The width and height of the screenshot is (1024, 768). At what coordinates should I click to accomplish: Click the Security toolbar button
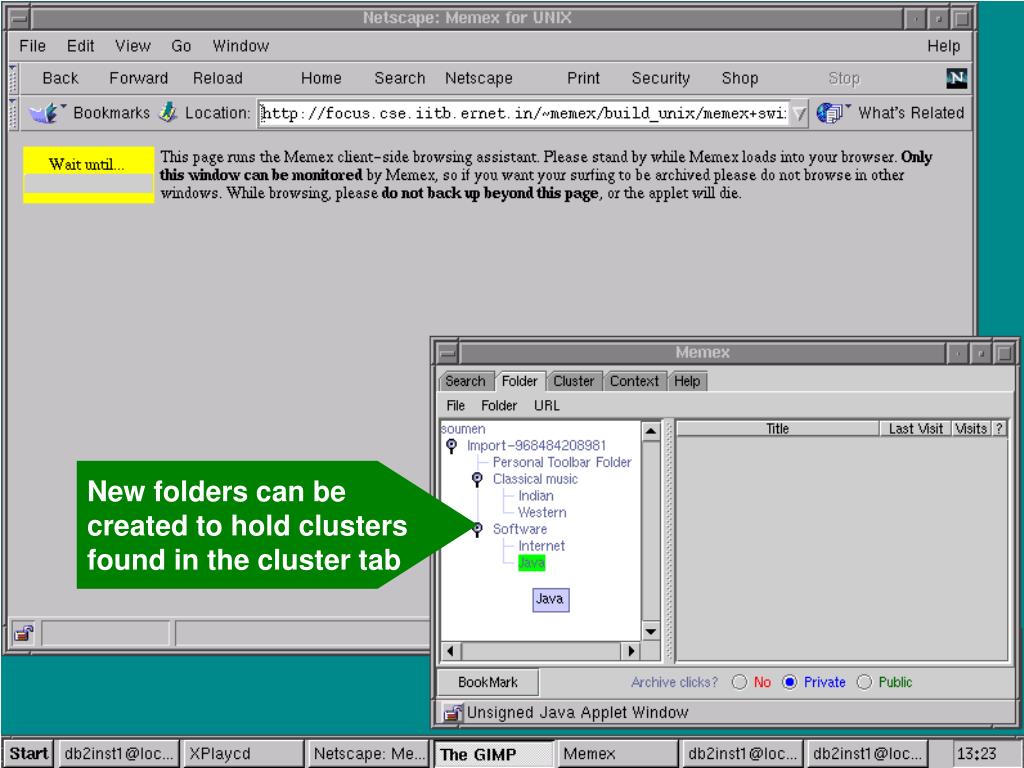tap(660, 78)
